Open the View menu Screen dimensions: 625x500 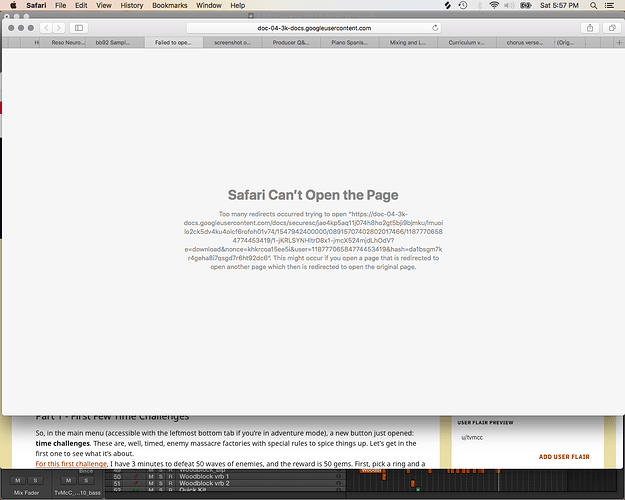click(x=104, y=5)
